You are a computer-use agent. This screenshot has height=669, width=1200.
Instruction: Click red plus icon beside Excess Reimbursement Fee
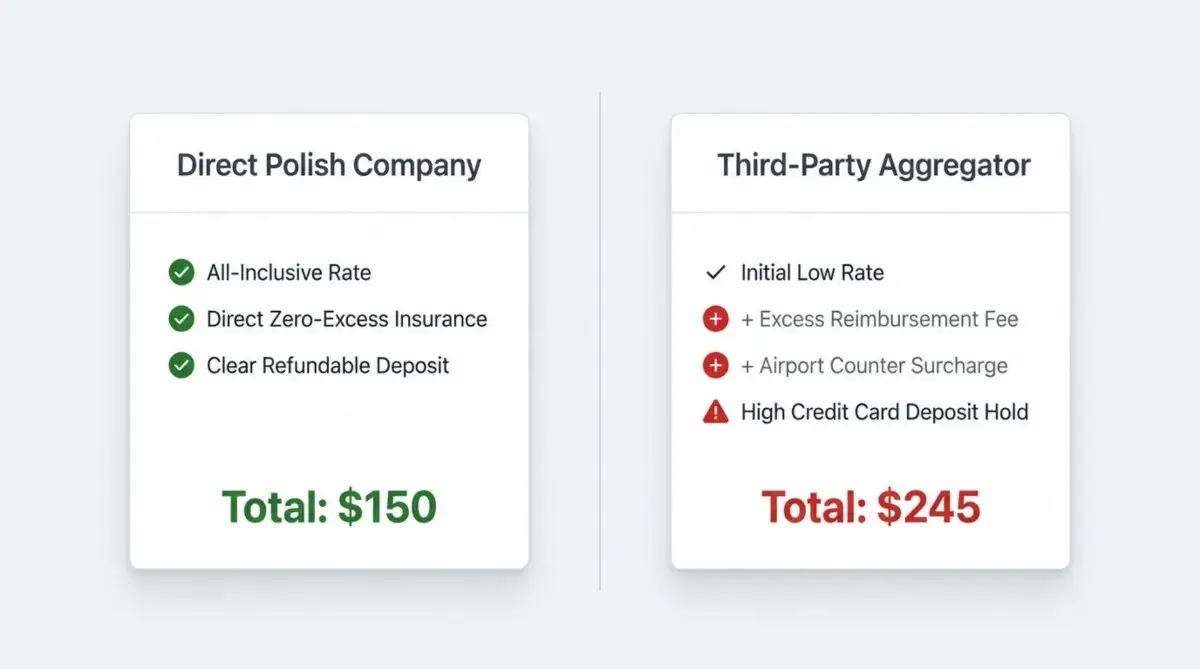pyautogui.click(x=715, y=319)
